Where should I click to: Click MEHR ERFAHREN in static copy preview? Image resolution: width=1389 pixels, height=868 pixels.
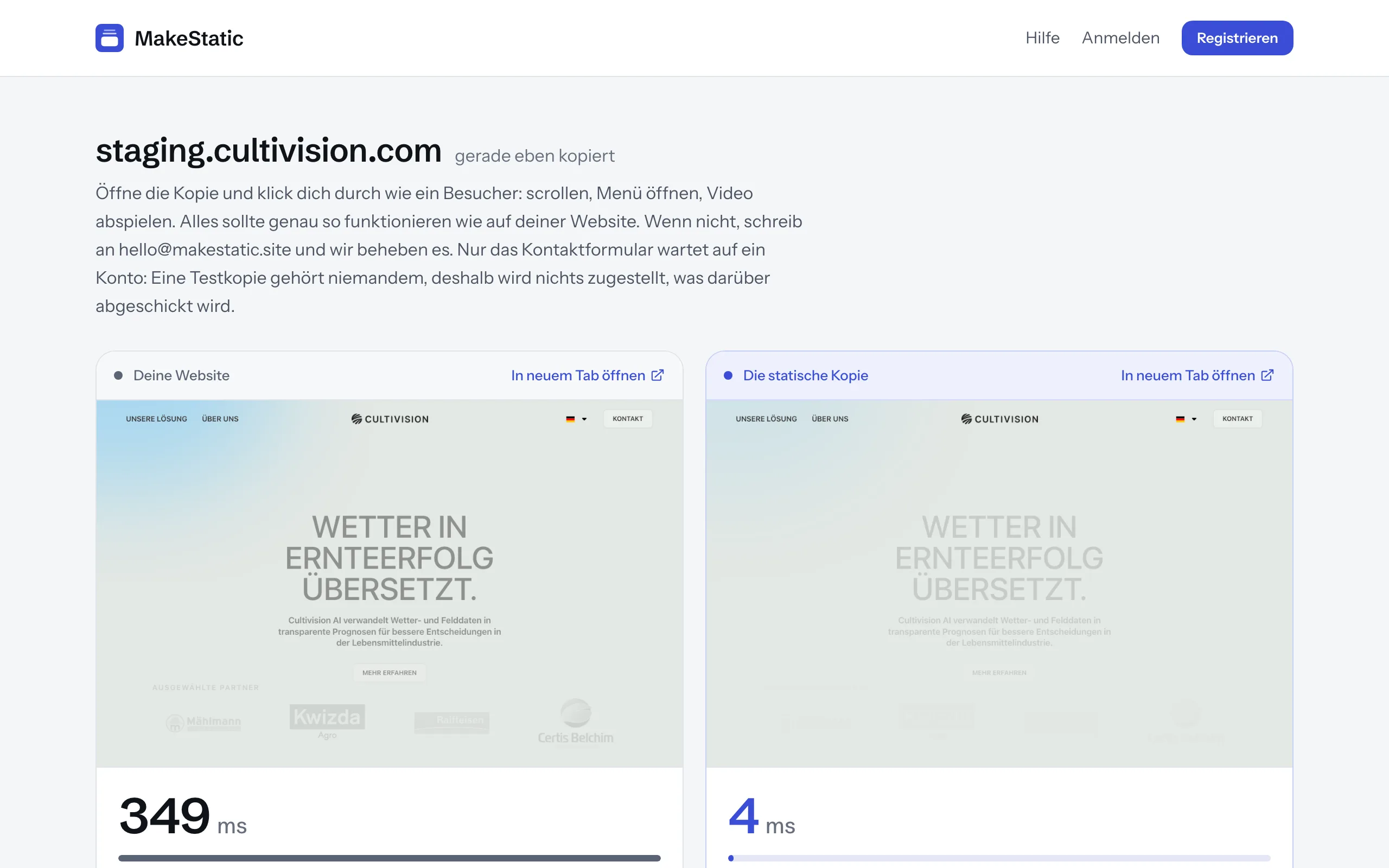point(999,673)
